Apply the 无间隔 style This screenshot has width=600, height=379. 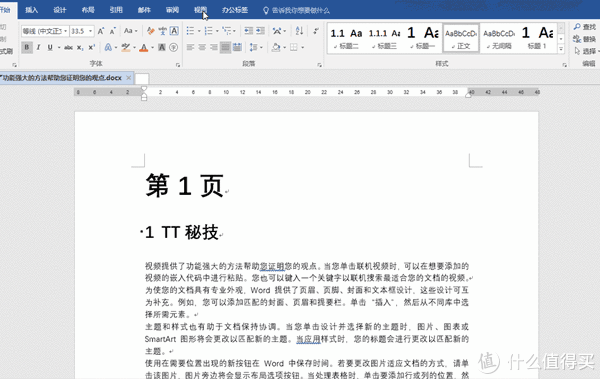pyautogui.click(x=499, y=38)
